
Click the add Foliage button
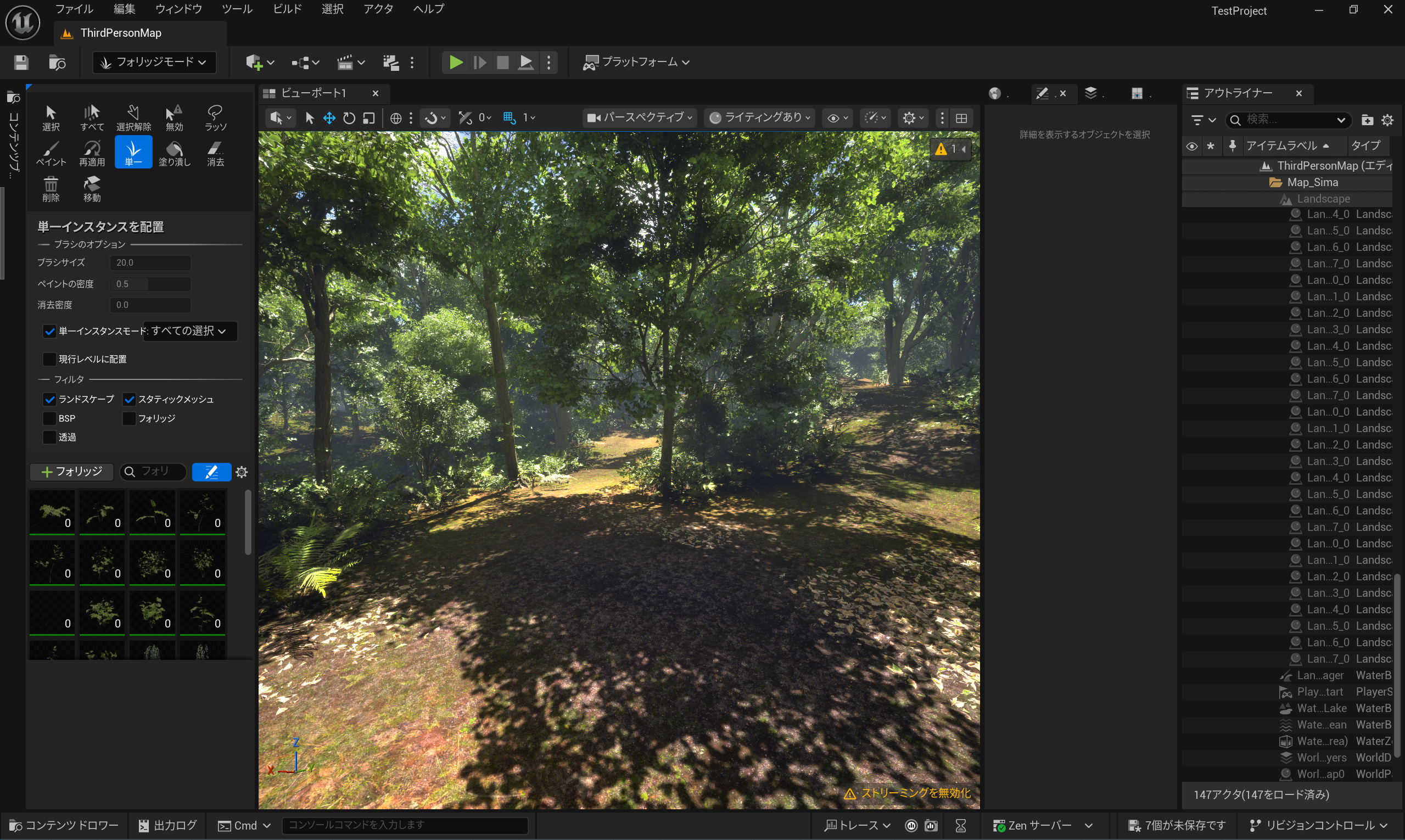pos(72,472)
